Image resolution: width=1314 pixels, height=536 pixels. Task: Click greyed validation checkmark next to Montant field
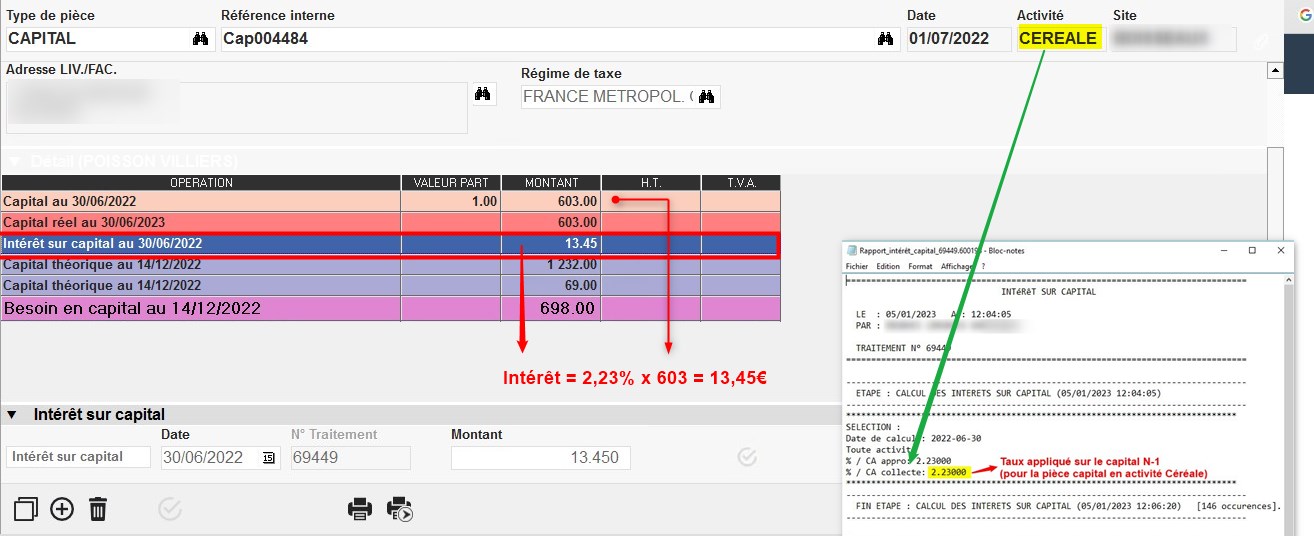tap(746, 457)
